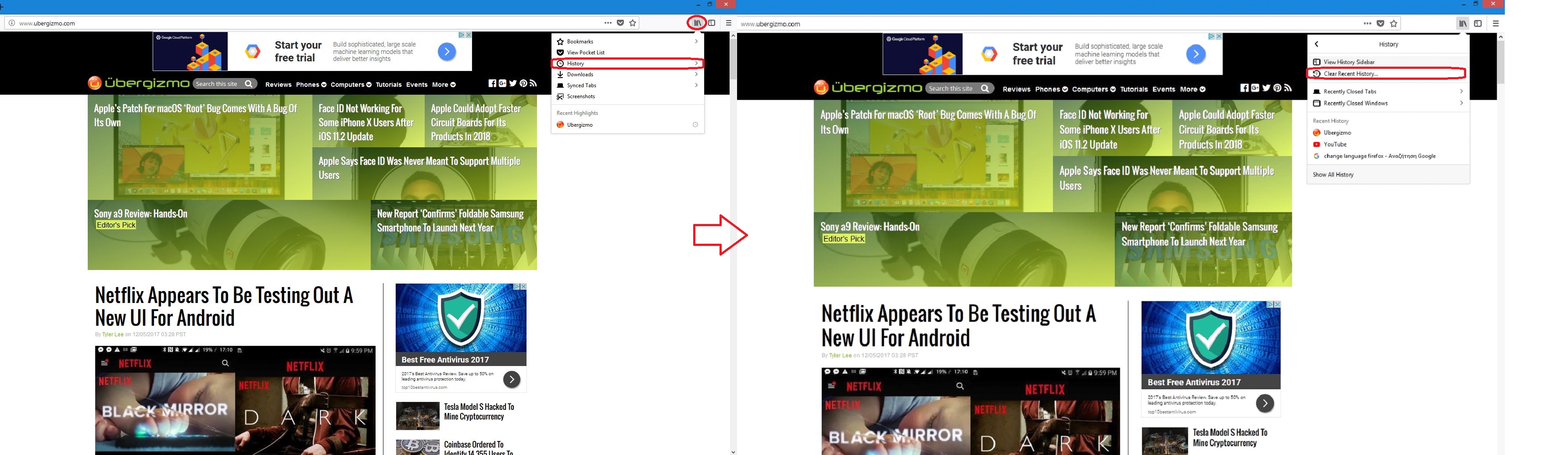Viewport: 1568px width, 455px height.
Task: Click arrow button on right antivirus ad
Action: [1265, 403]
